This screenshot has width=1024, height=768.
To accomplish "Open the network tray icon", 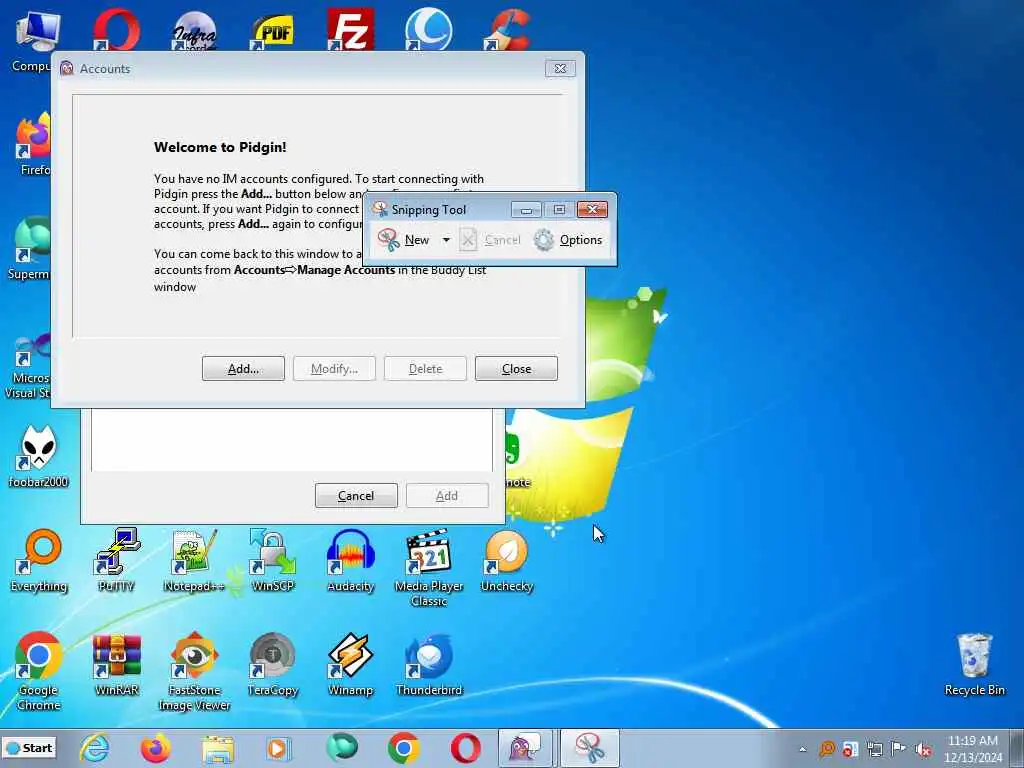I will (874, 749).
